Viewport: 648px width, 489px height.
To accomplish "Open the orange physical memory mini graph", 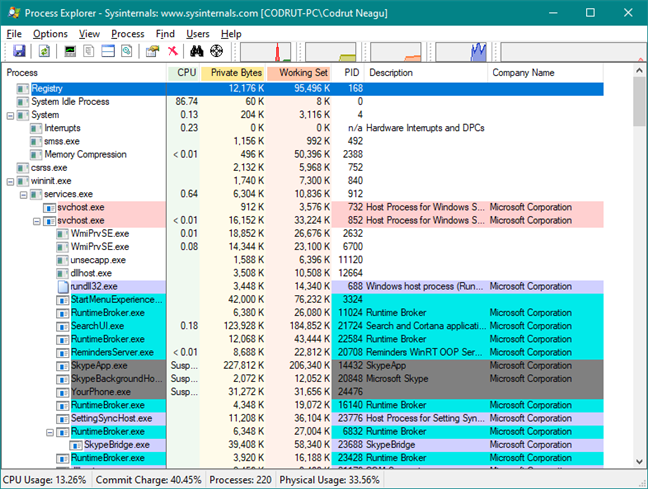I will [x=395, y=52].
